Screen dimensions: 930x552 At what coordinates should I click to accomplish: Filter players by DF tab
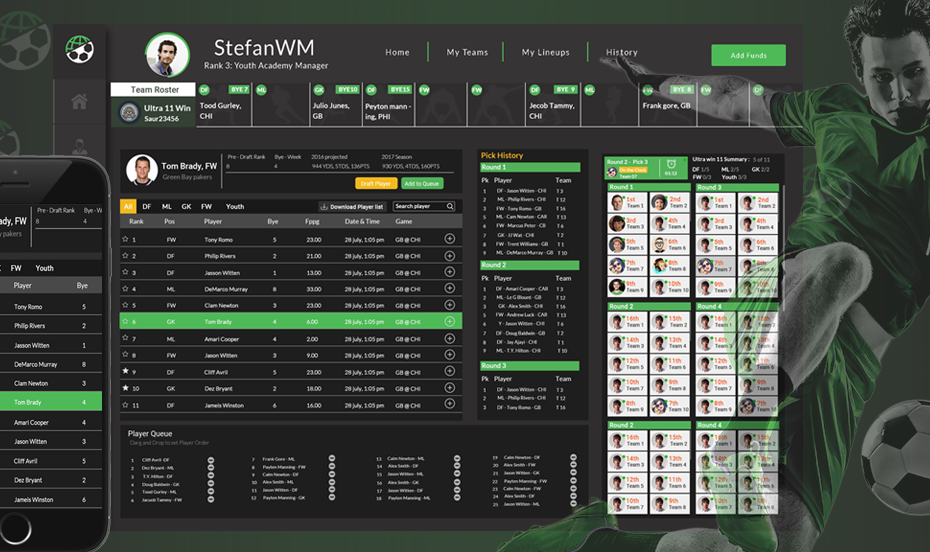pyautogui.click(x=146, y=206)
